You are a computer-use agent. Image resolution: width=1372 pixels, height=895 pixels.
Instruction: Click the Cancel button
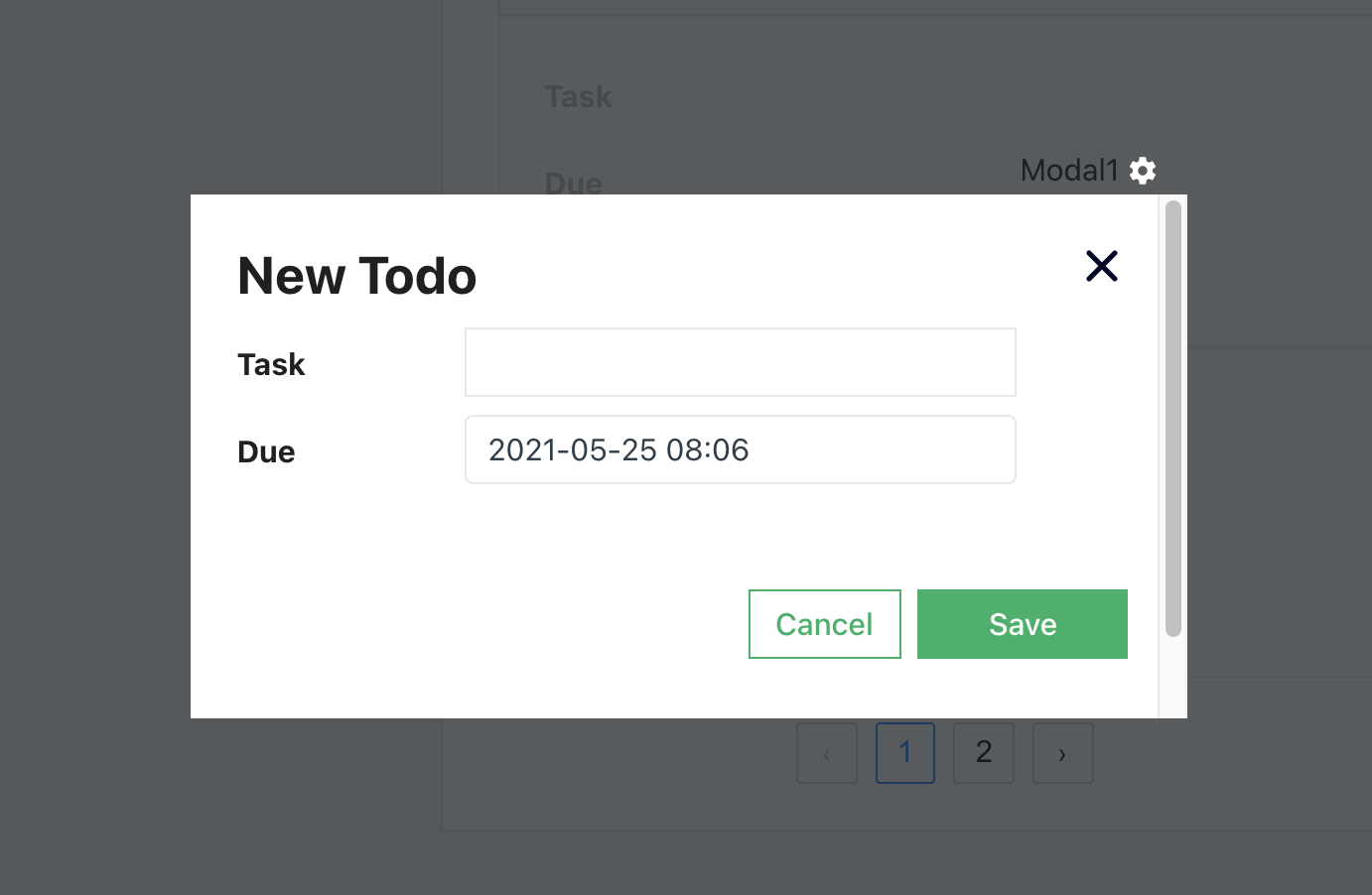click(x=824, y=624)
